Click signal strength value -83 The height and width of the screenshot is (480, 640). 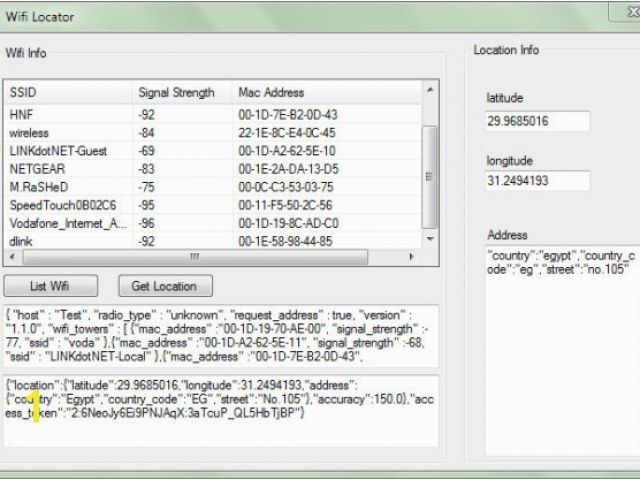pyautogui.click(x=146, y=169)
